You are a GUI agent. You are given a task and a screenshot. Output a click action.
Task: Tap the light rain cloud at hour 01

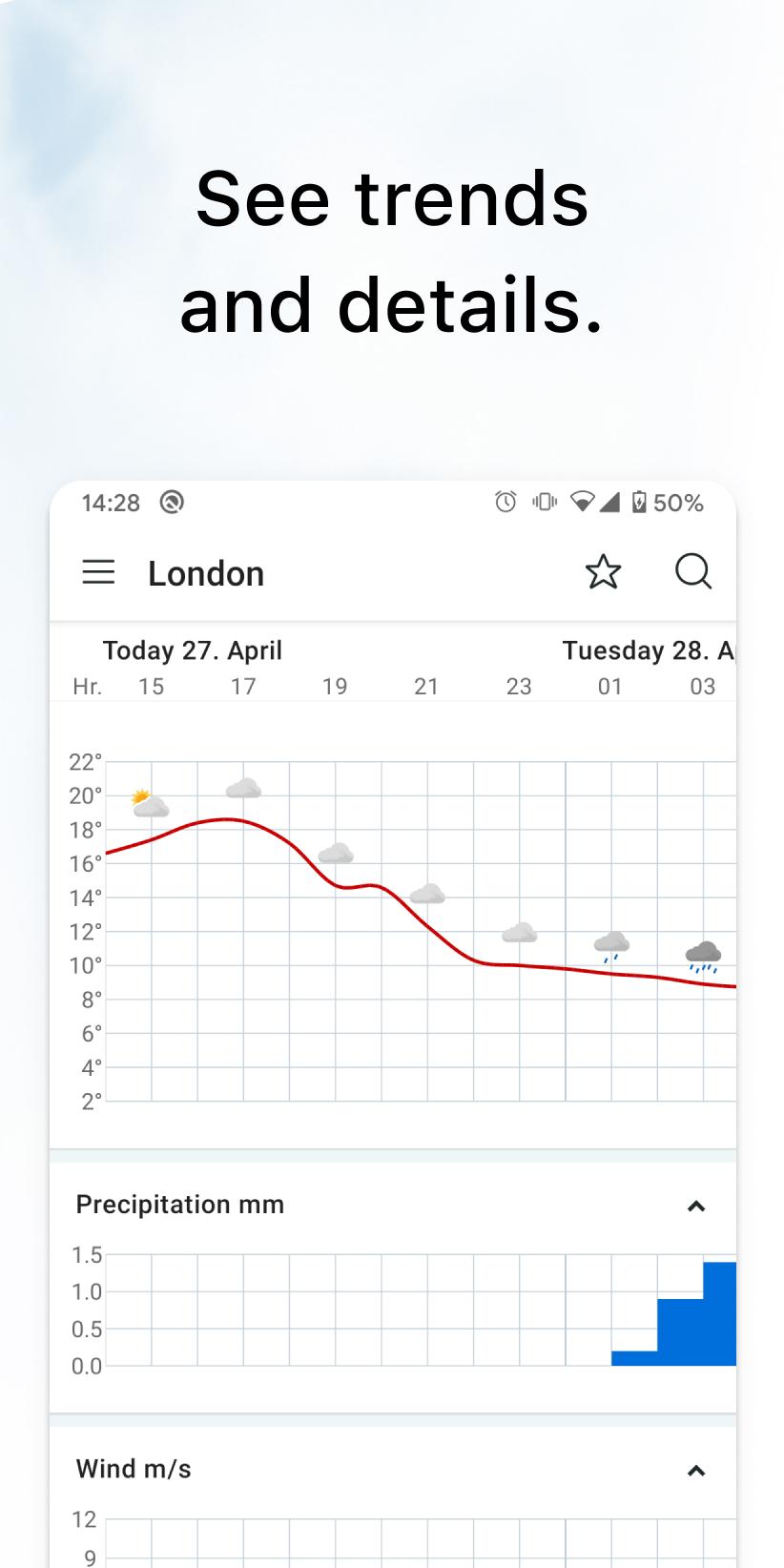tap(611, 946)
